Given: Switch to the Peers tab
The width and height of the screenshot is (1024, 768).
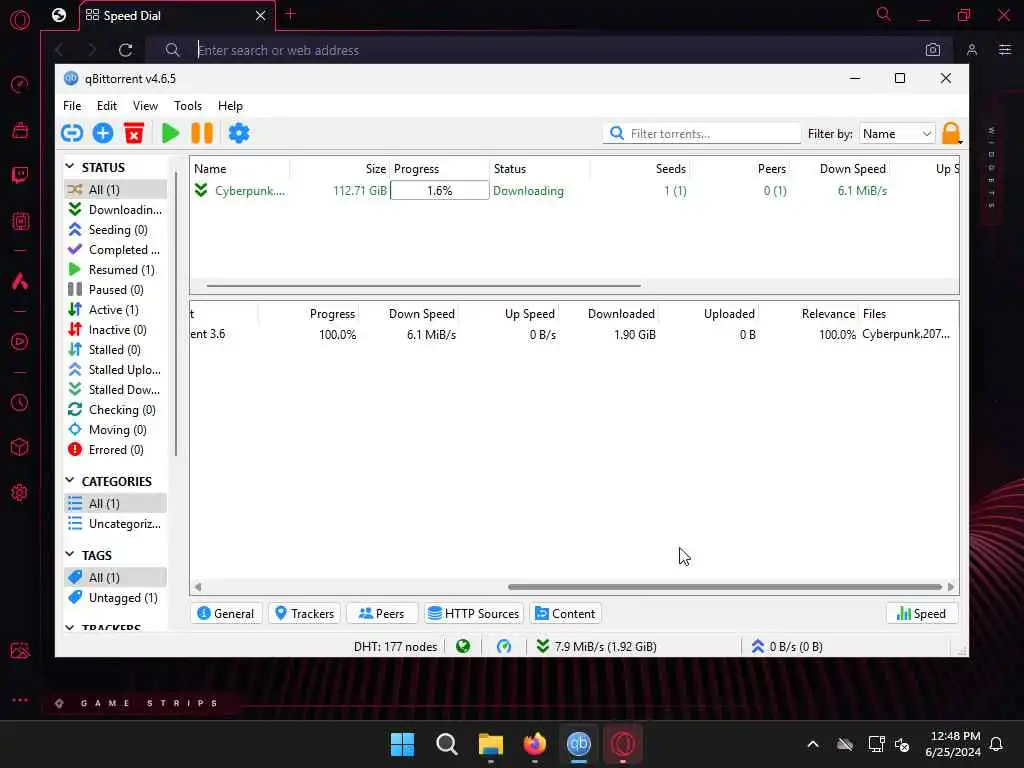Looking at the screenshot, I should click(381, 614).
